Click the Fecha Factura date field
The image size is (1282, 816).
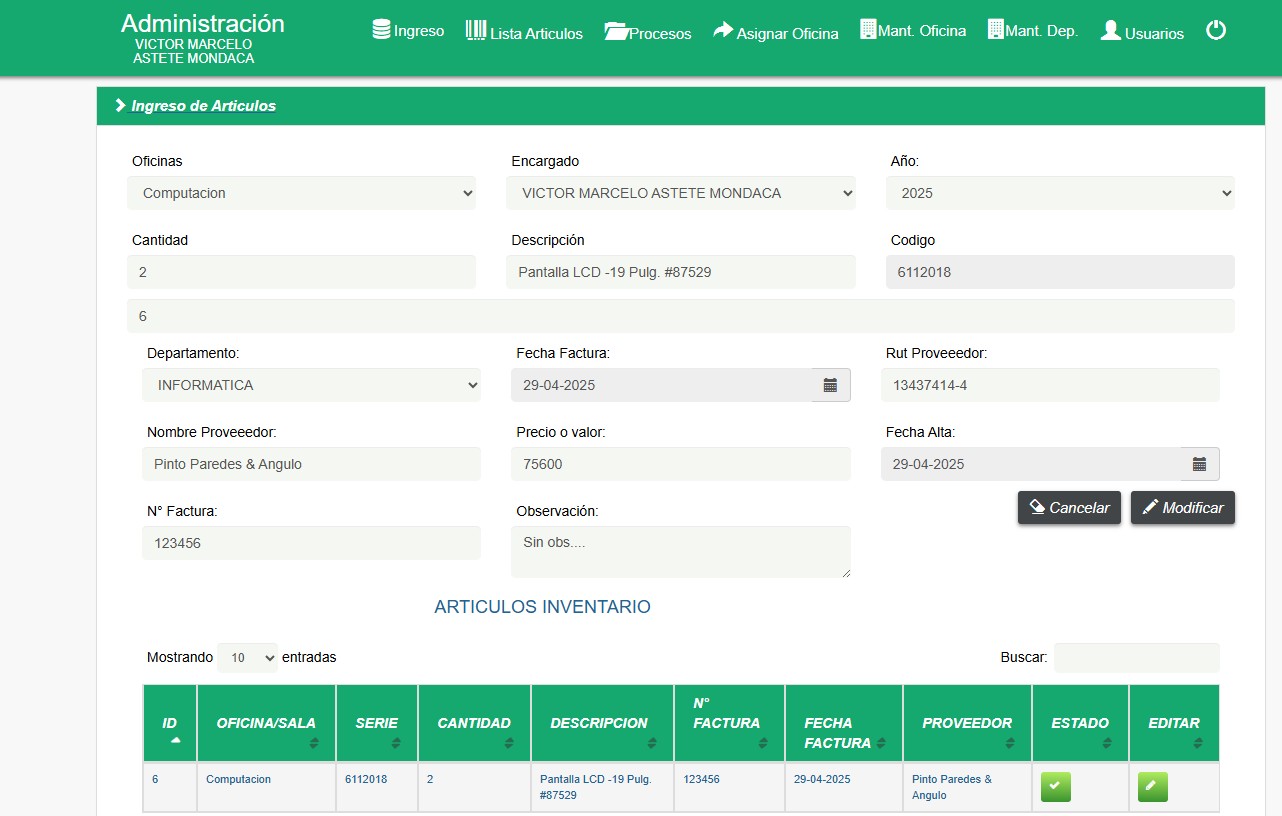(x=661, y=385)
